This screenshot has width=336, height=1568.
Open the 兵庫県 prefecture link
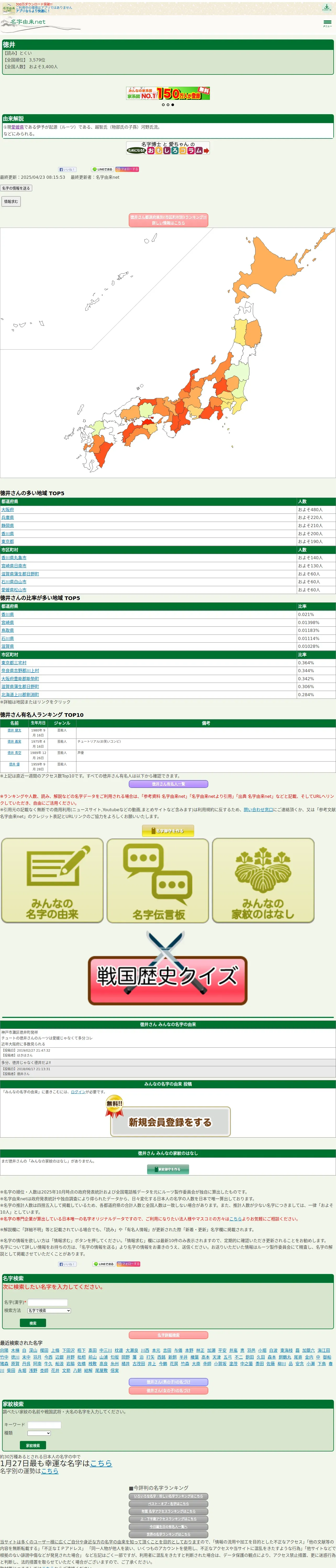(7, 518)
